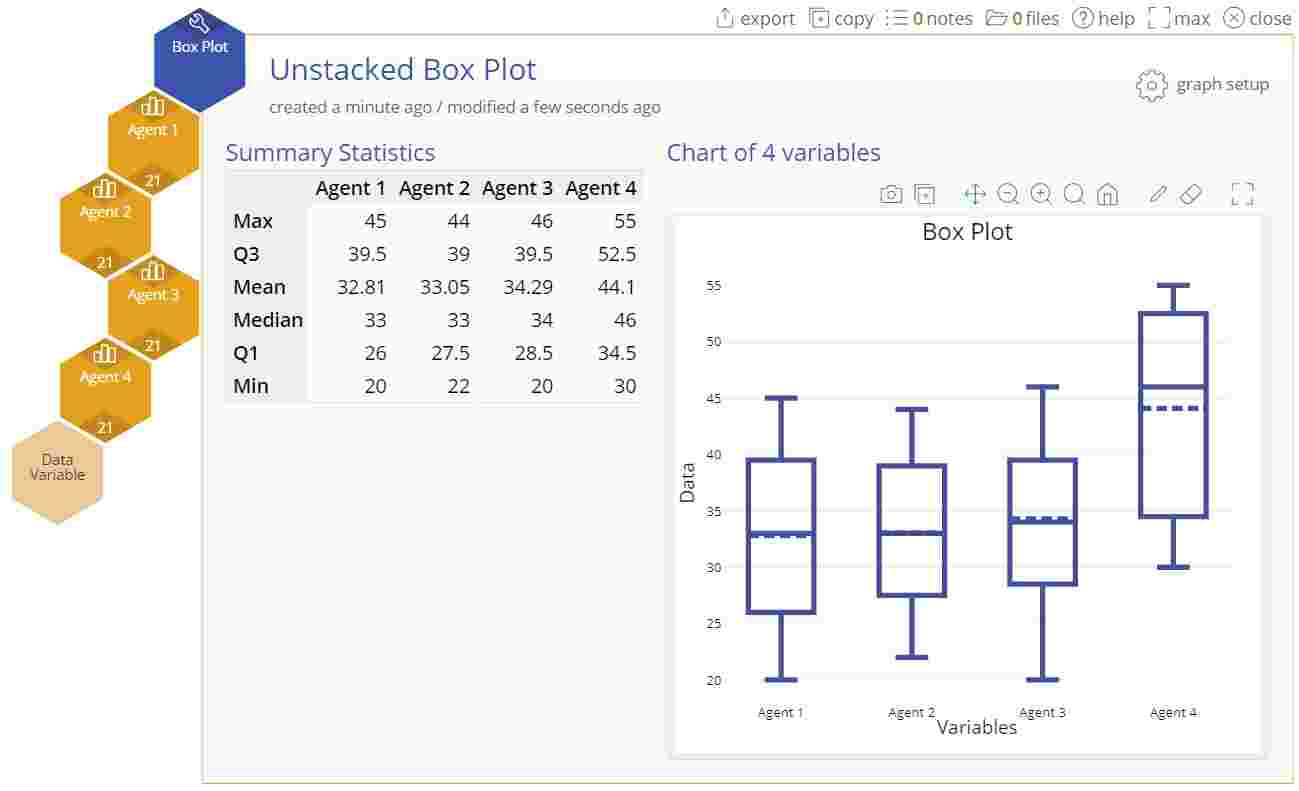Copy the graph using the copy icon
This screenshot has width=1299, height=791.
[840, 18]
